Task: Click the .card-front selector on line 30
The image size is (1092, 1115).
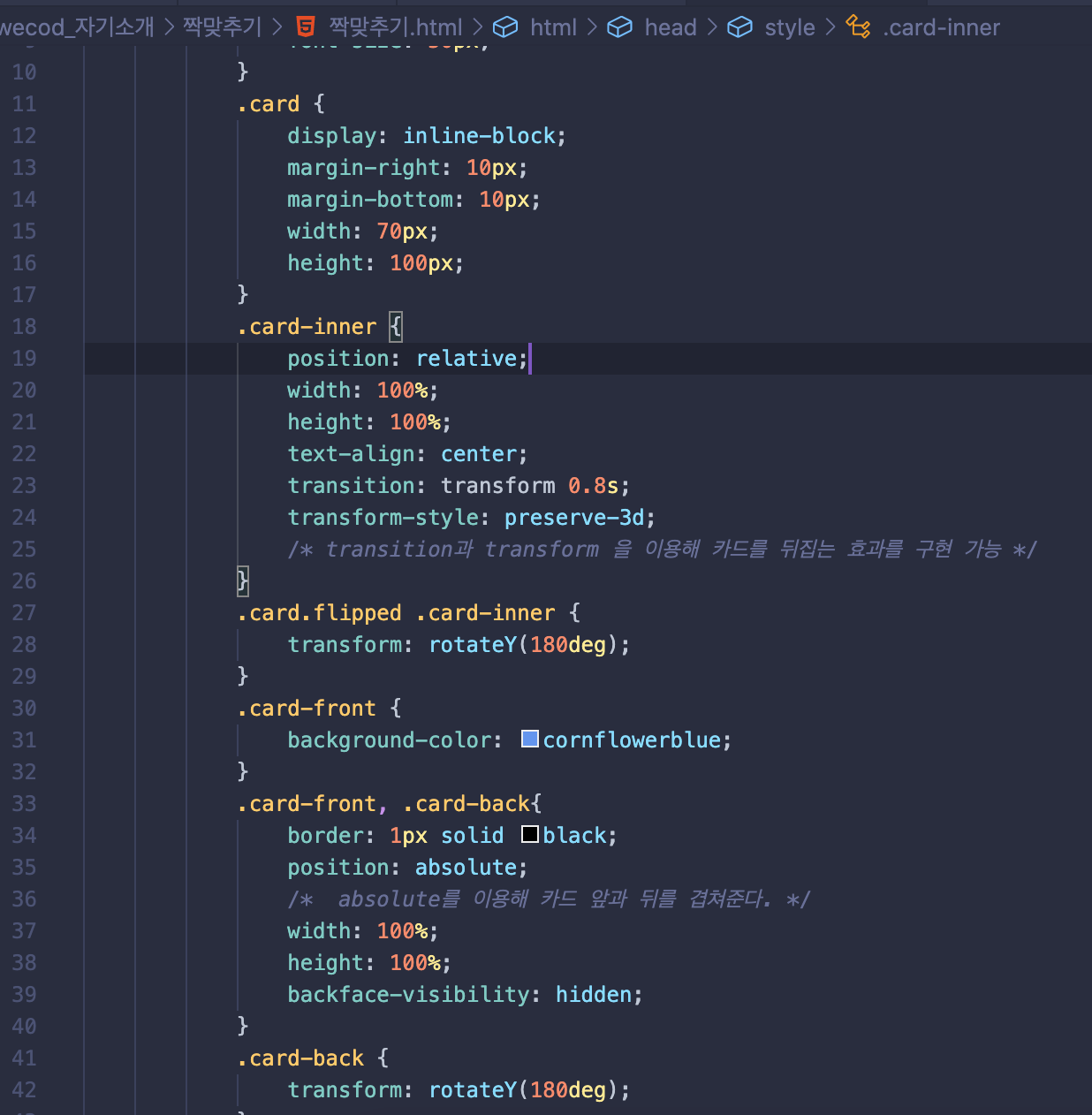Action: pyautogui.click(x=307, y=709)
